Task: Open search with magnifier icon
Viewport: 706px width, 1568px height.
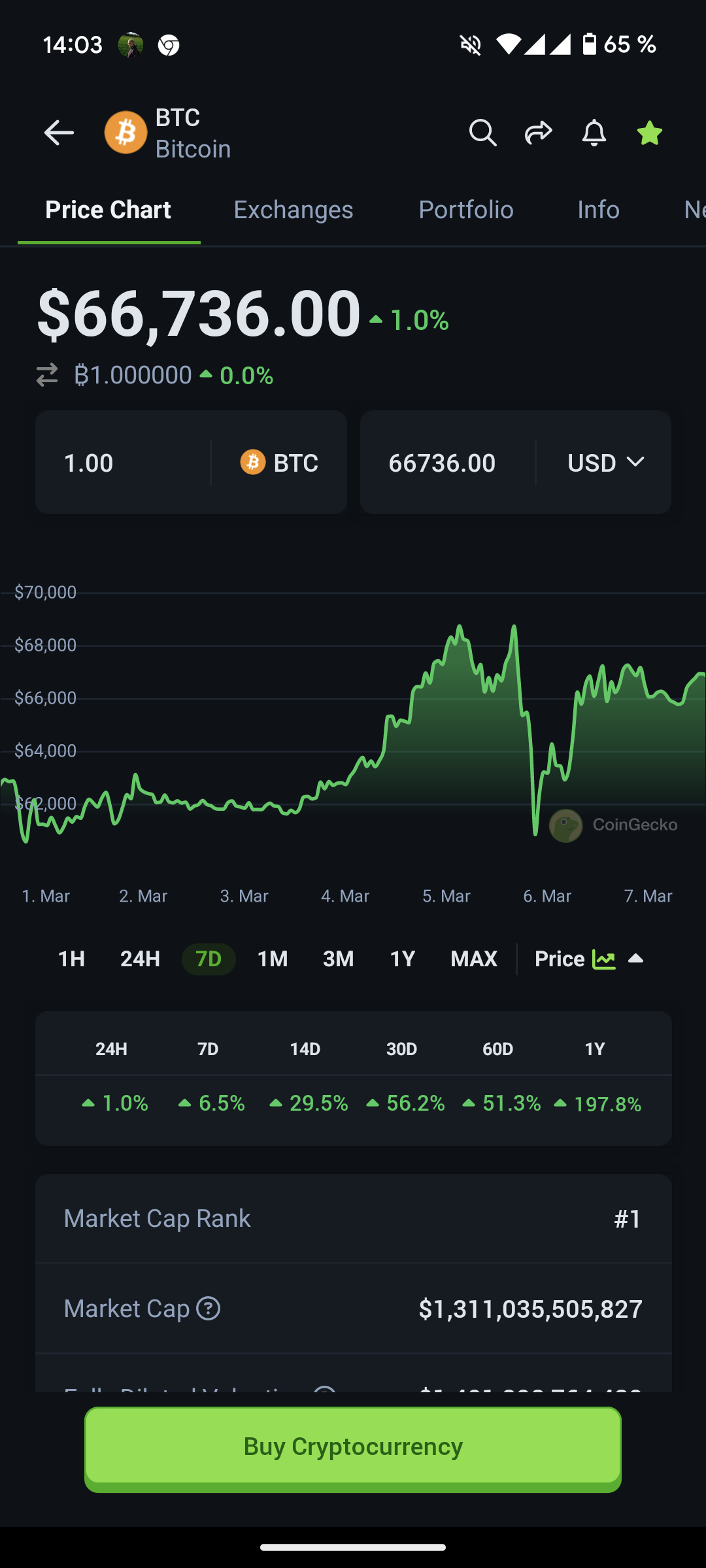Action: pos(483,133)
